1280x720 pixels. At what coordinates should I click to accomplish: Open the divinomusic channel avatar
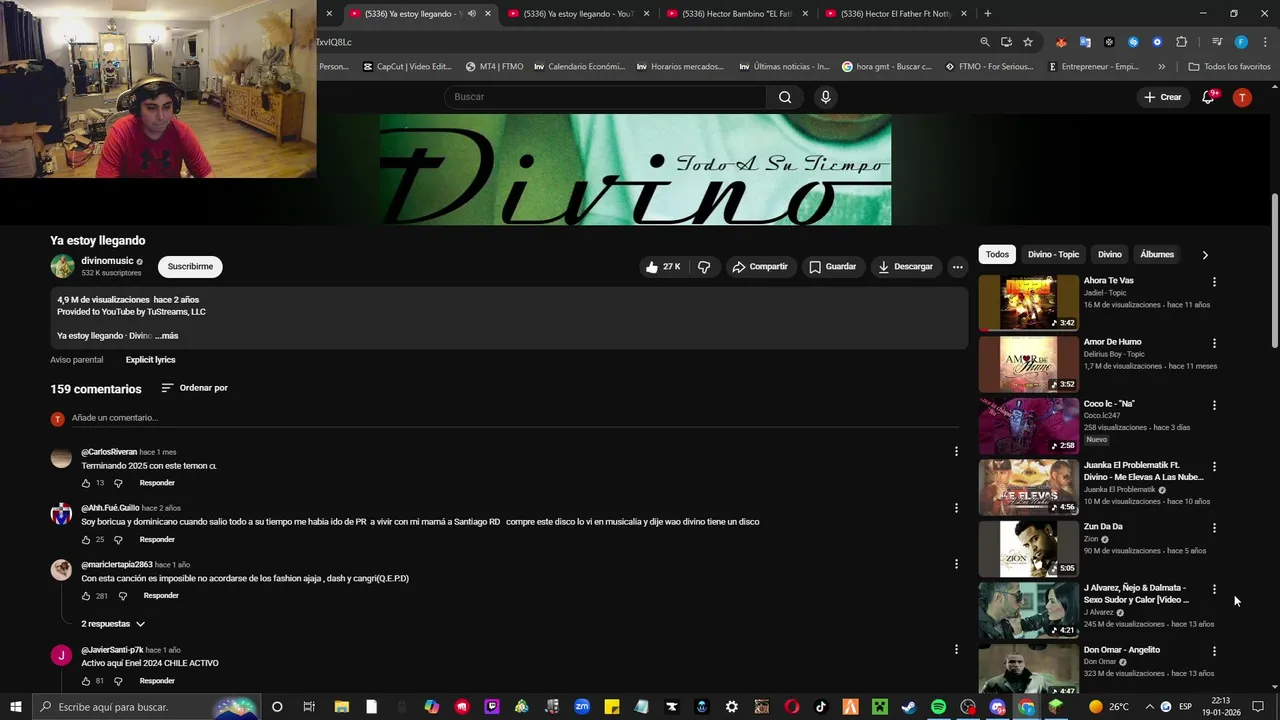pyautogui.click(x=62, y=266)
